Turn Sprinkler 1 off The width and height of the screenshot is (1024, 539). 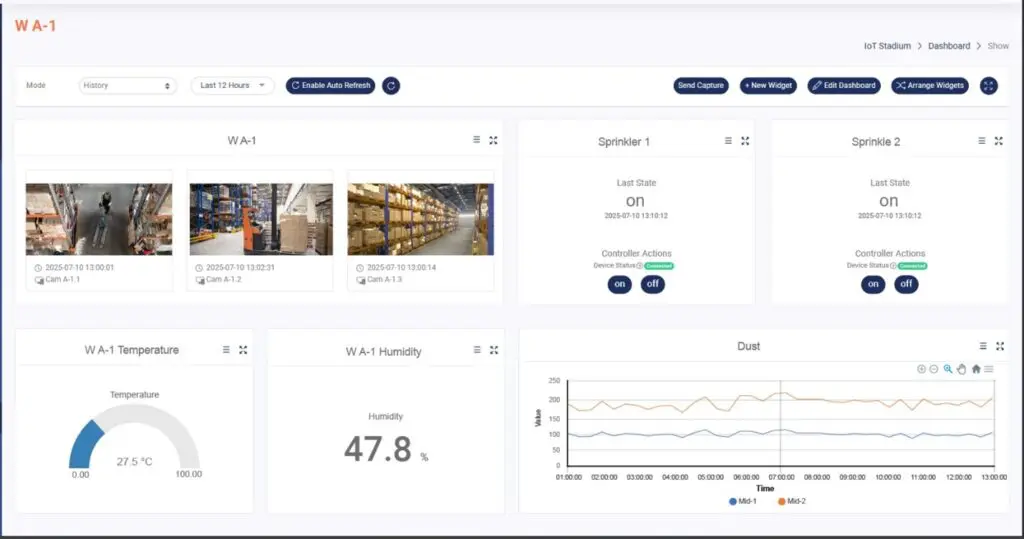652,284
